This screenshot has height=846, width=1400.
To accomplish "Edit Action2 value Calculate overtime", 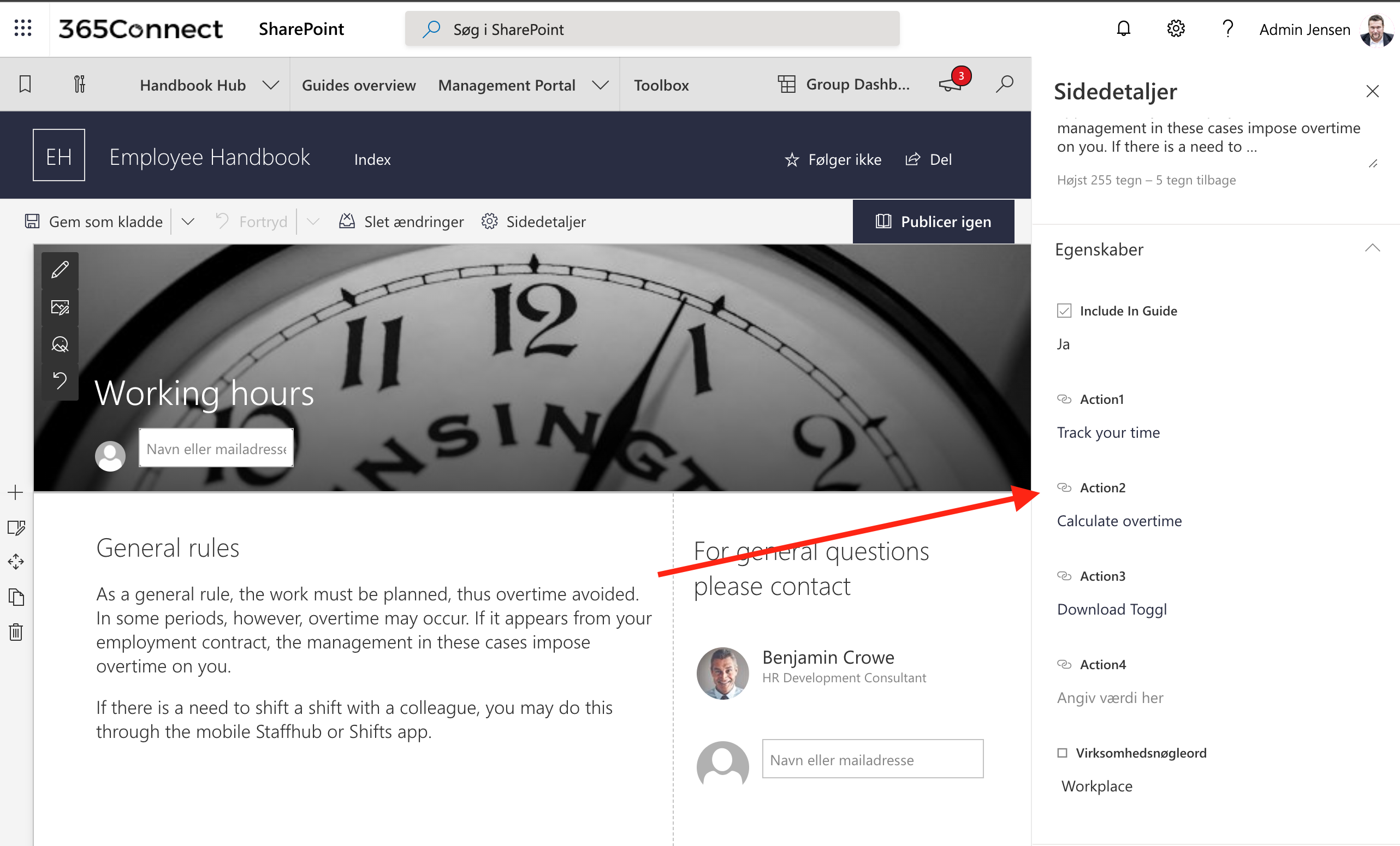I will click(1119, 521).
